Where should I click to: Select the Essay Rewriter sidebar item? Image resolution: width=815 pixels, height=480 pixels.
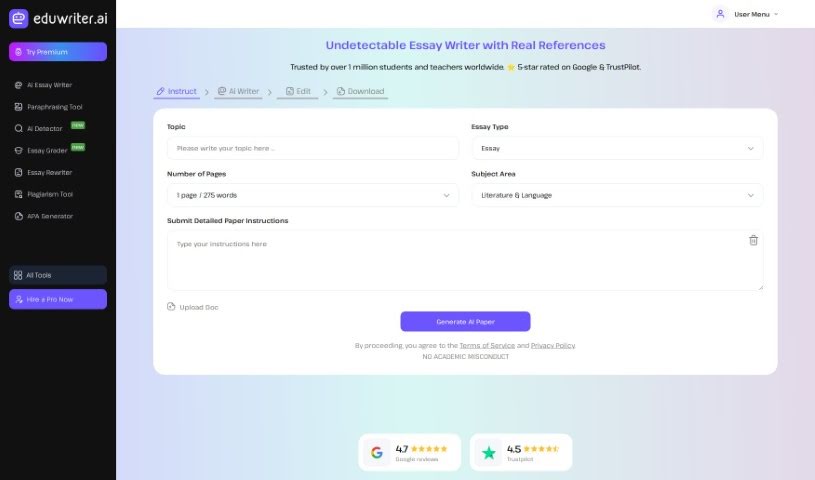44,172
